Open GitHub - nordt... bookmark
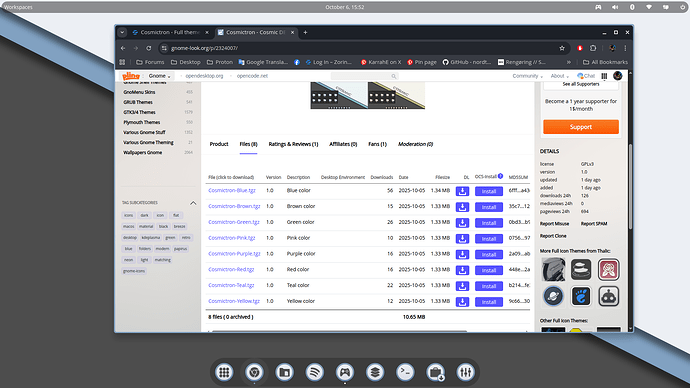The height and width of the screenshot is (388, 690). 466,62
